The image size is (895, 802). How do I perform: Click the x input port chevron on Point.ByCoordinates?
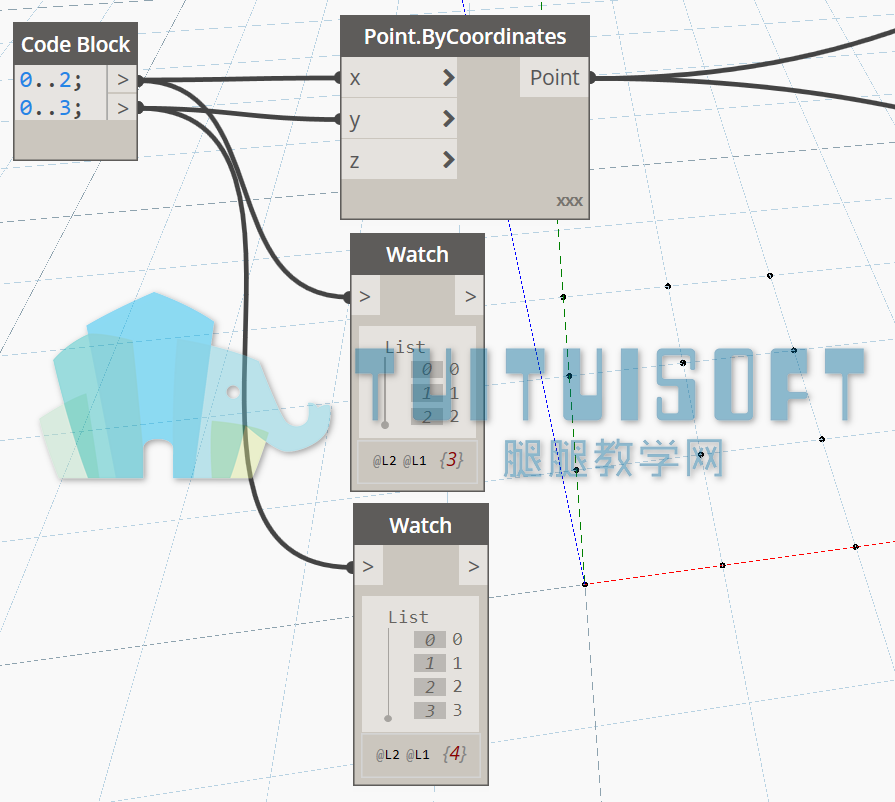point(449,78)
